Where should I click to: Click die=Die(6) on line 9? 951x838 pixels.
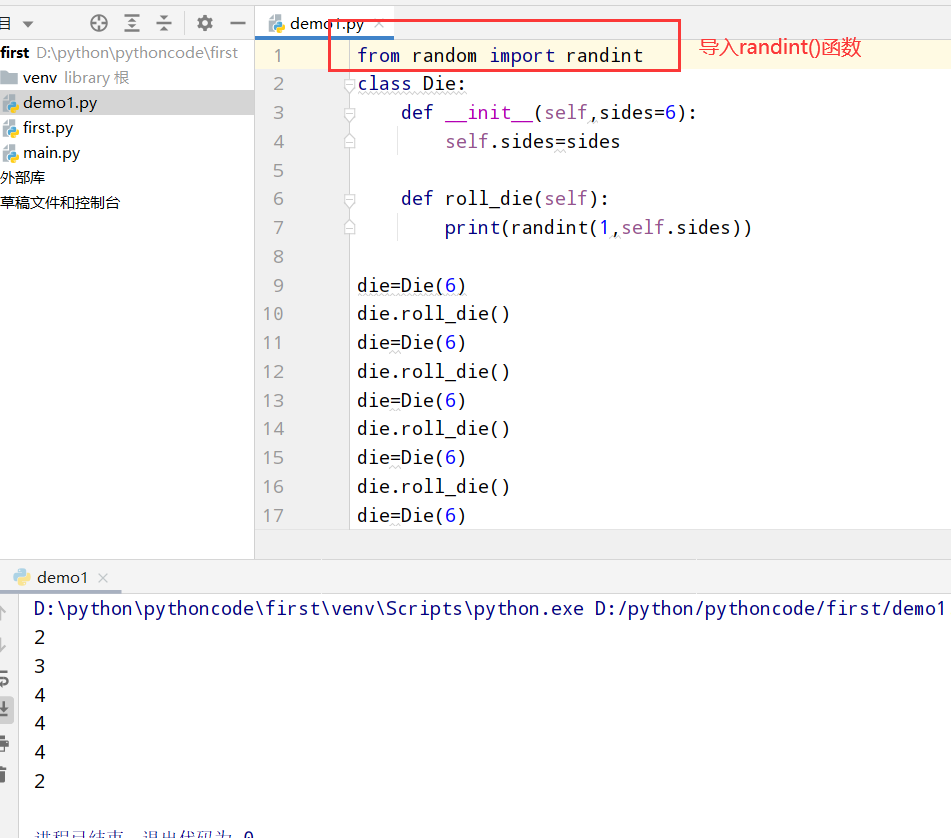pos(411,286)
